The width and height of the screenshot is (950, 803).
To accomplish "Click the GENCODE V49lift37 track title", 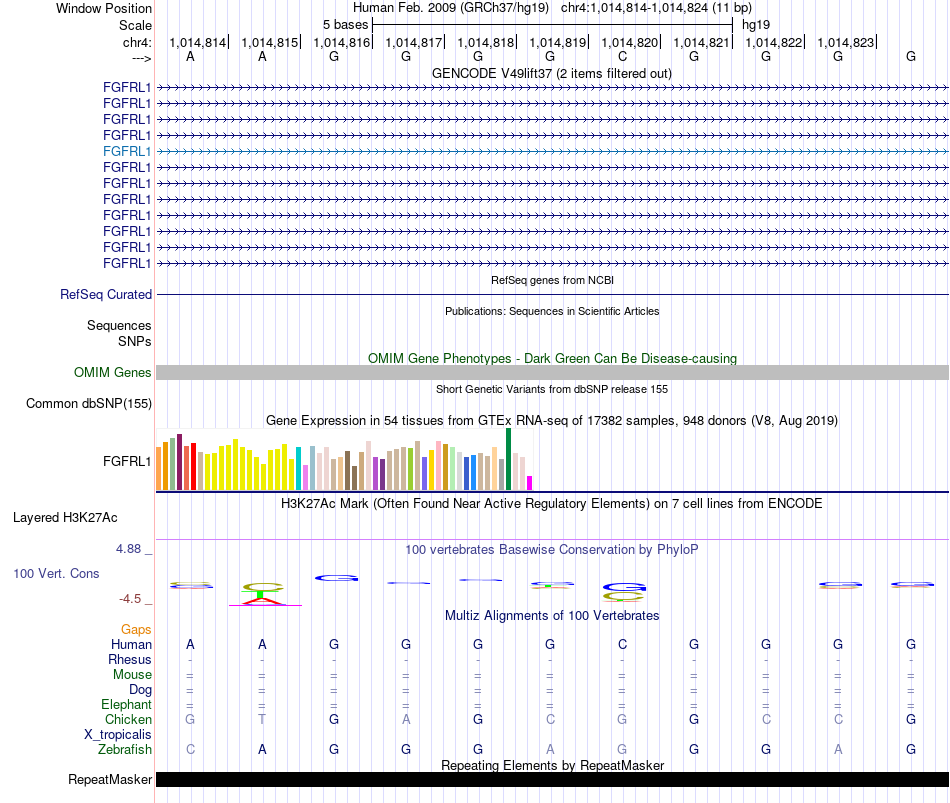I will (552, 74).
